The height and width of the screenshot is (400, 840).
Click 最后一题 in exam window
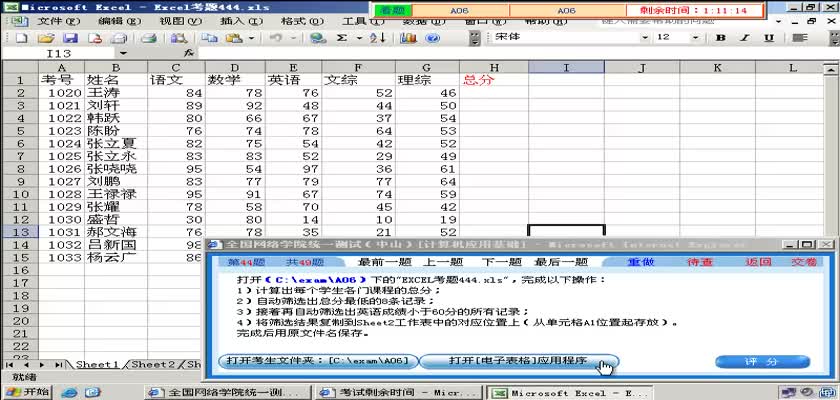[561, 262]
